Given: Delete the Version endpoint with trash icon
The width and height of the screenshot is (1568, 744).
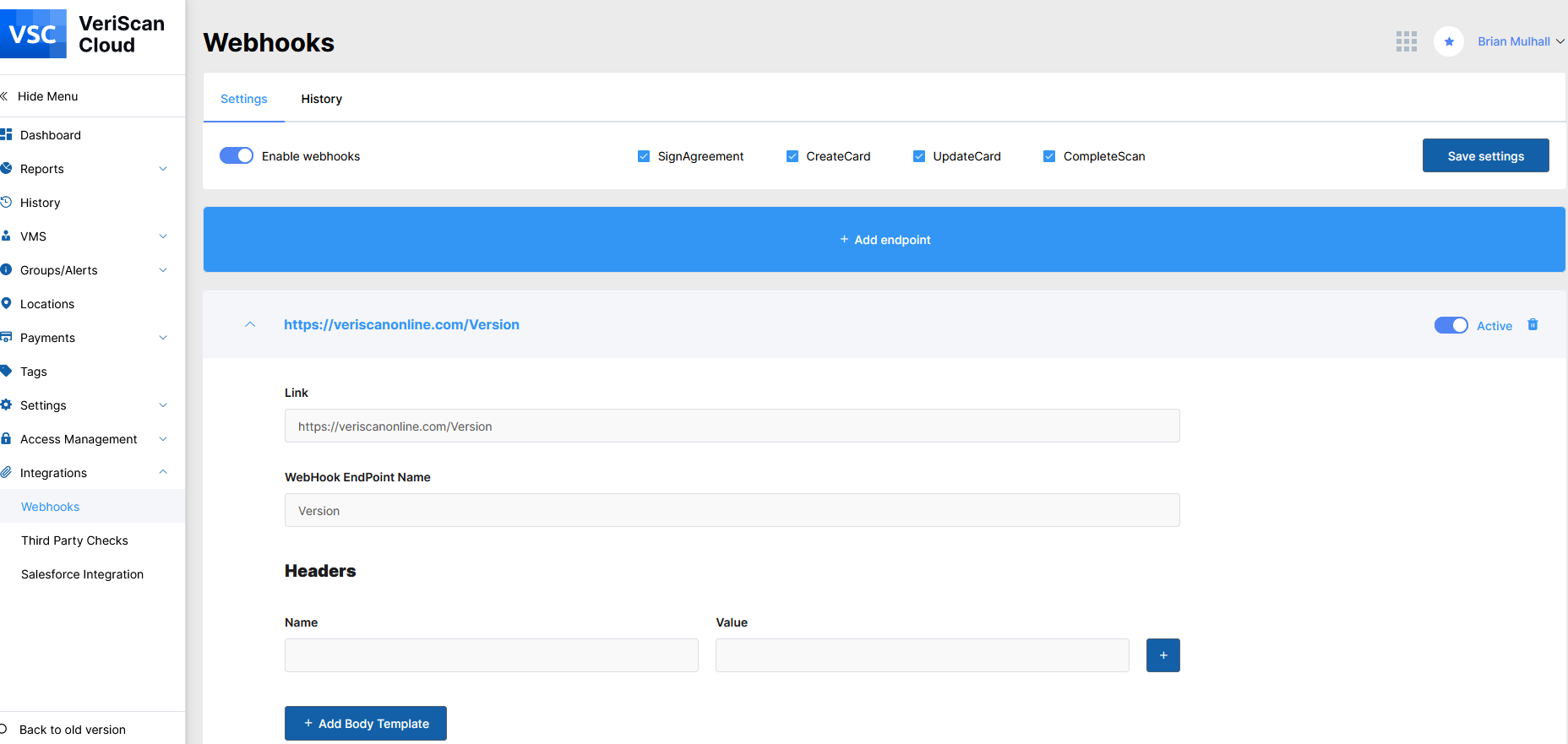Looking at the screenshot, I should click(1533, 325).
